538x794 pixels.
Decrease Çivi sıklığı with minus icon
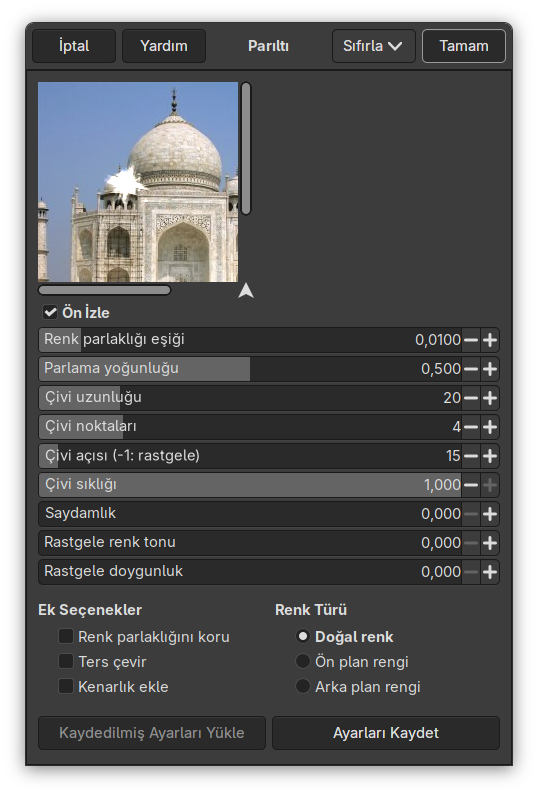471,485
